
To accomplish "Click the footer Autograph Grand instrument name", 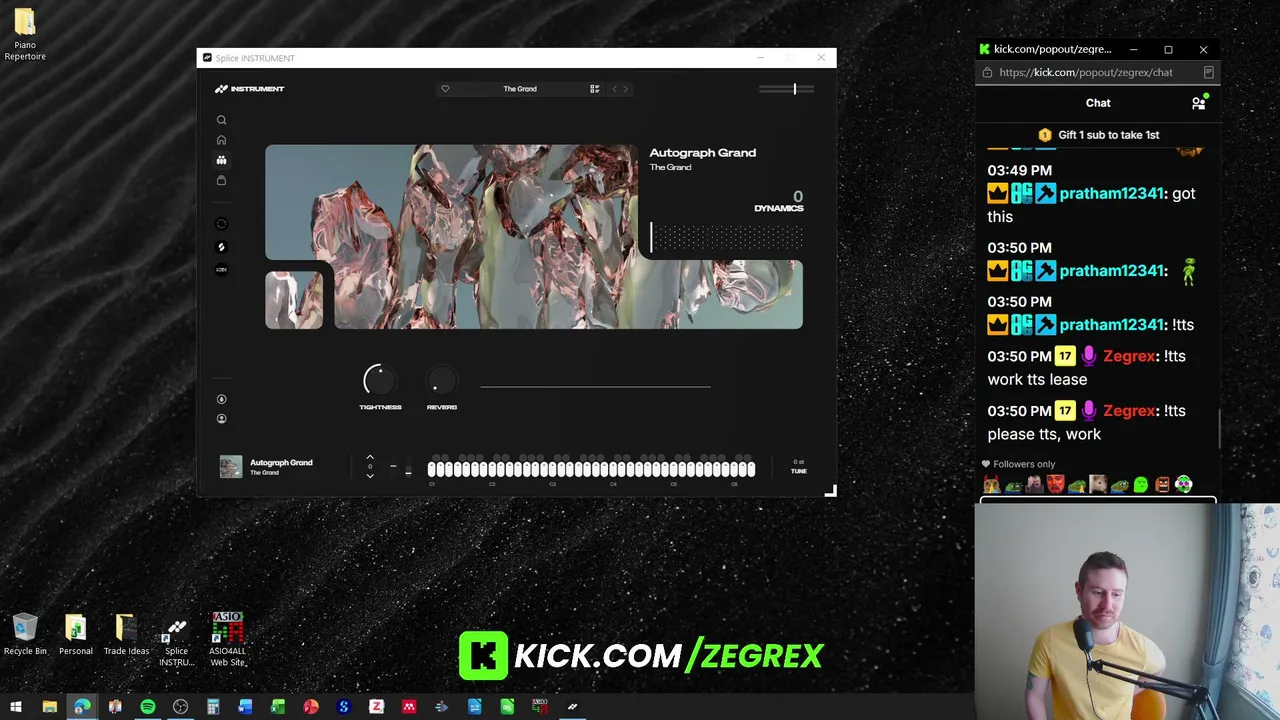I will click(x=281, y=463).
